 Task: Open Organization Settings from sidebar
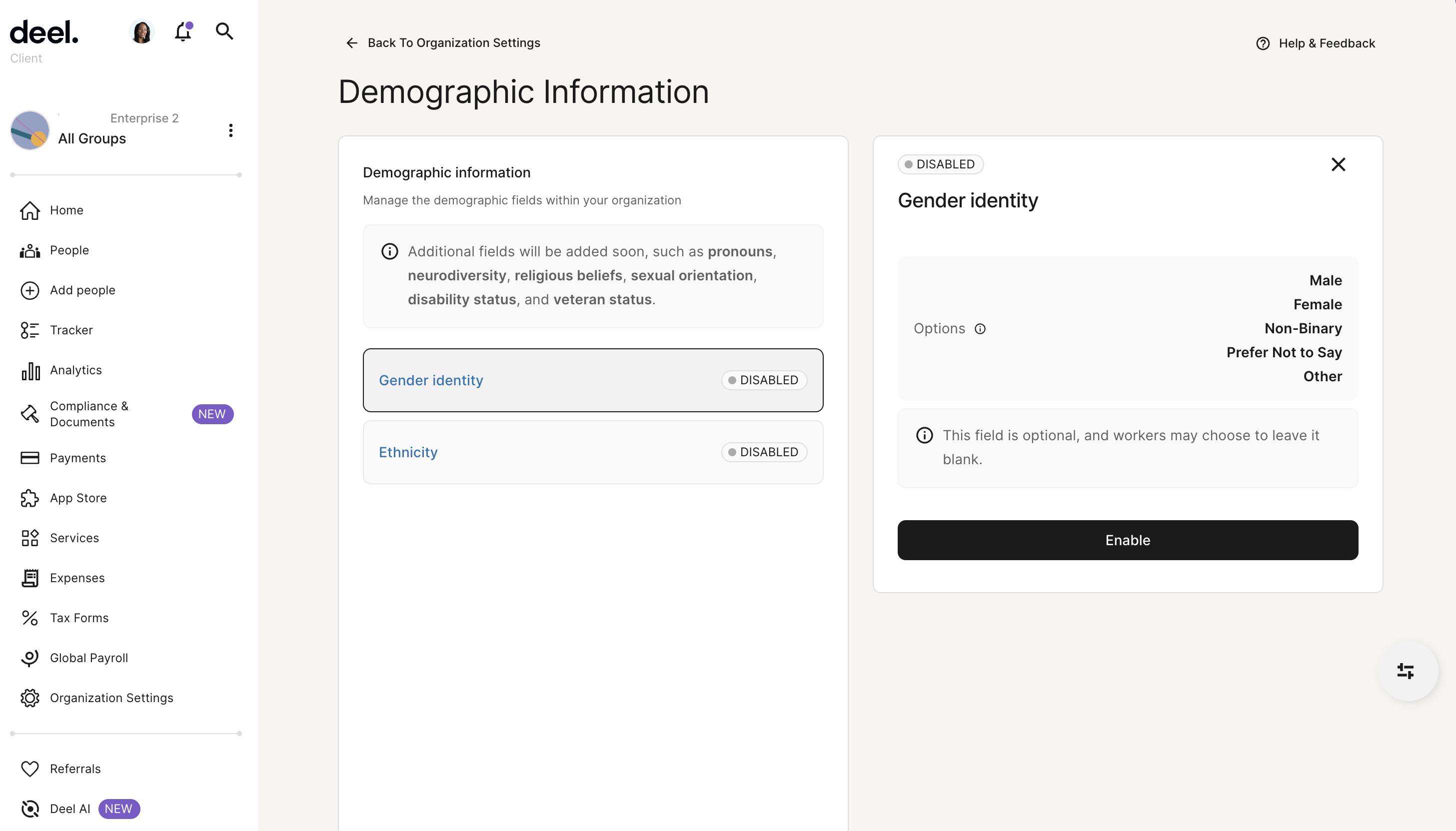(111, 698)
